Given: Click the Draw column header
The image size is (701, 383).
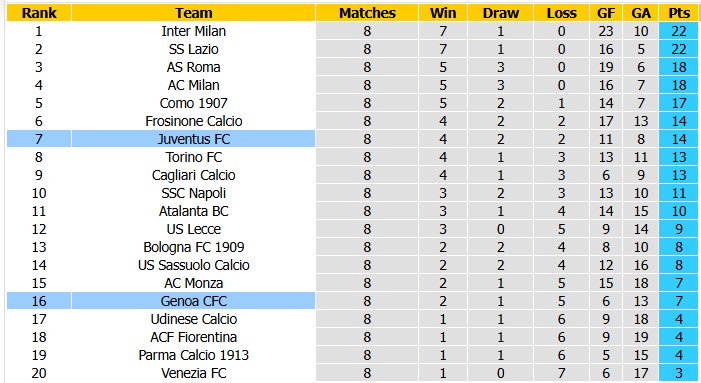Looking at the screenshot, I should click(500, 13).
